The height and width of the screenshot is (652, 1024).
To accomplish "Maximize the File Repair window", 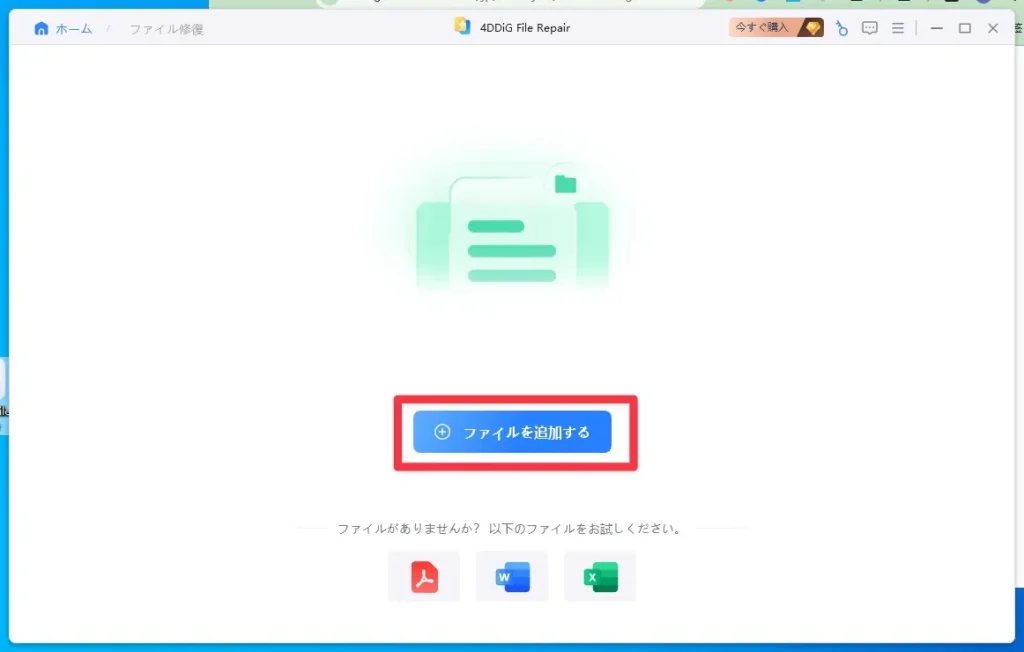I will [x=965, y=28].
